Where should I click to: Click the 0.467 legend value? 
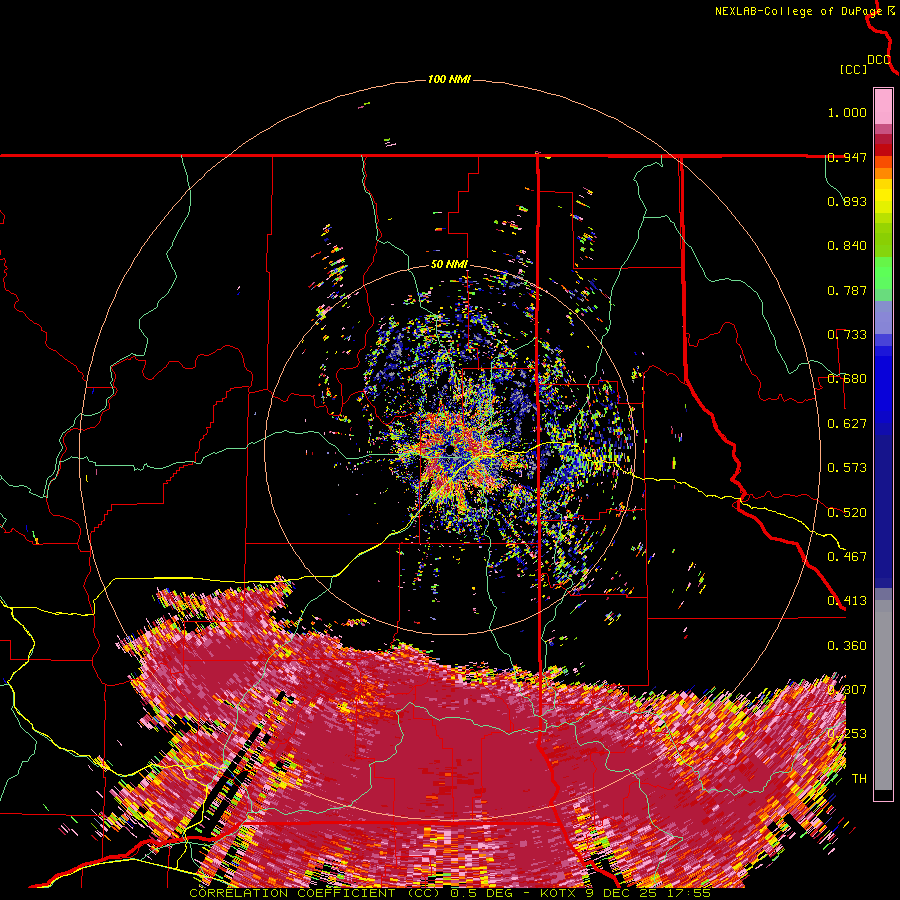[847, 557]
